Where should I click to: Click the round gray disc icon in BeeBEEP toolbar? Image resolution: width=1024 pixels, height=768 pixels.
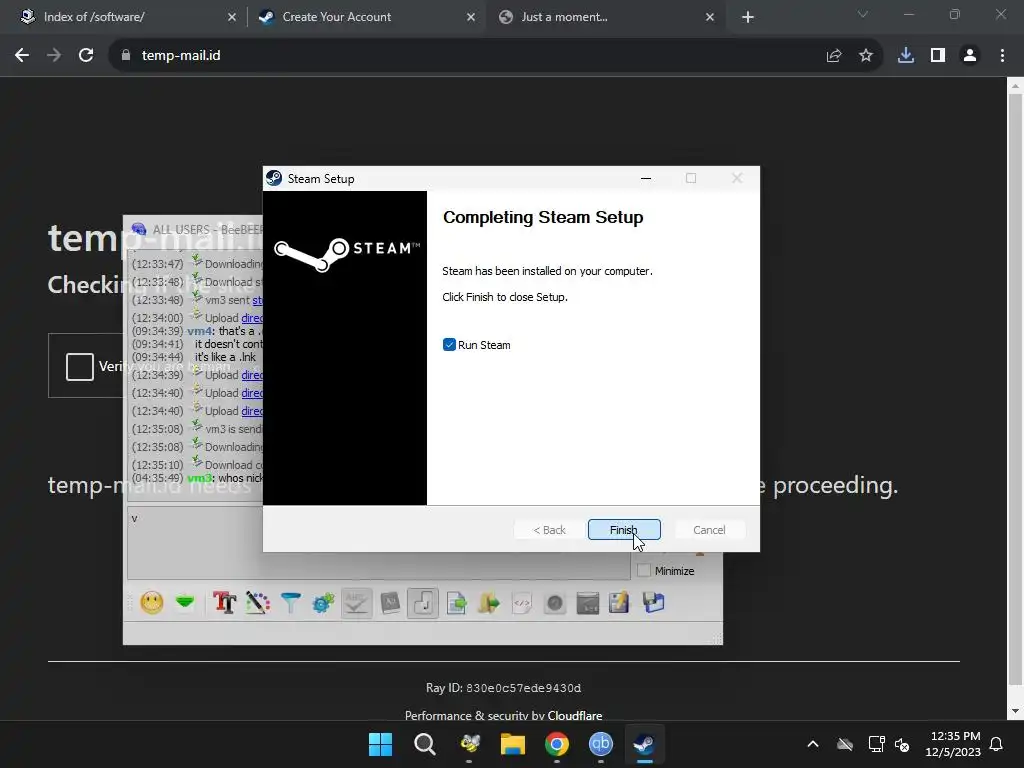tap(554, 602)
